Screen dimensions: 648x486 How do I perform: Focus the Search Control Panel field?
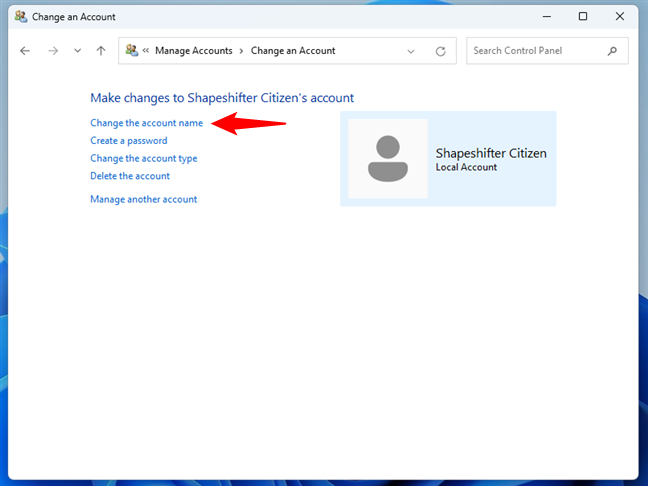coord(547,51)
